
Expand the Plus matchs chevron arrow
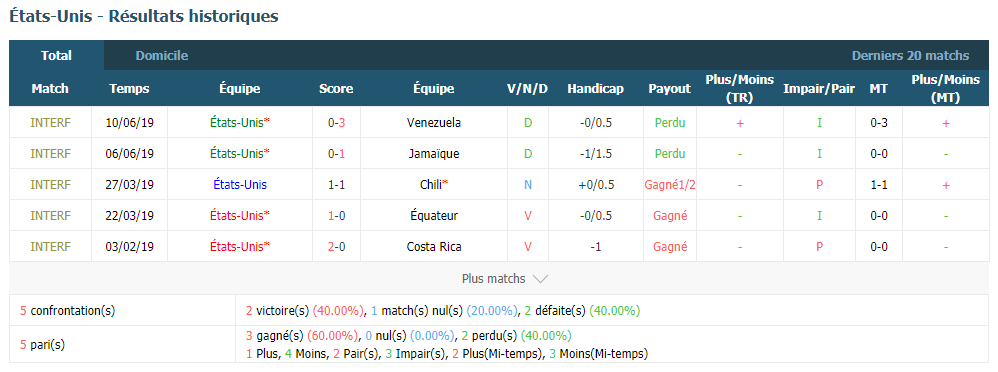coord(540,279)
